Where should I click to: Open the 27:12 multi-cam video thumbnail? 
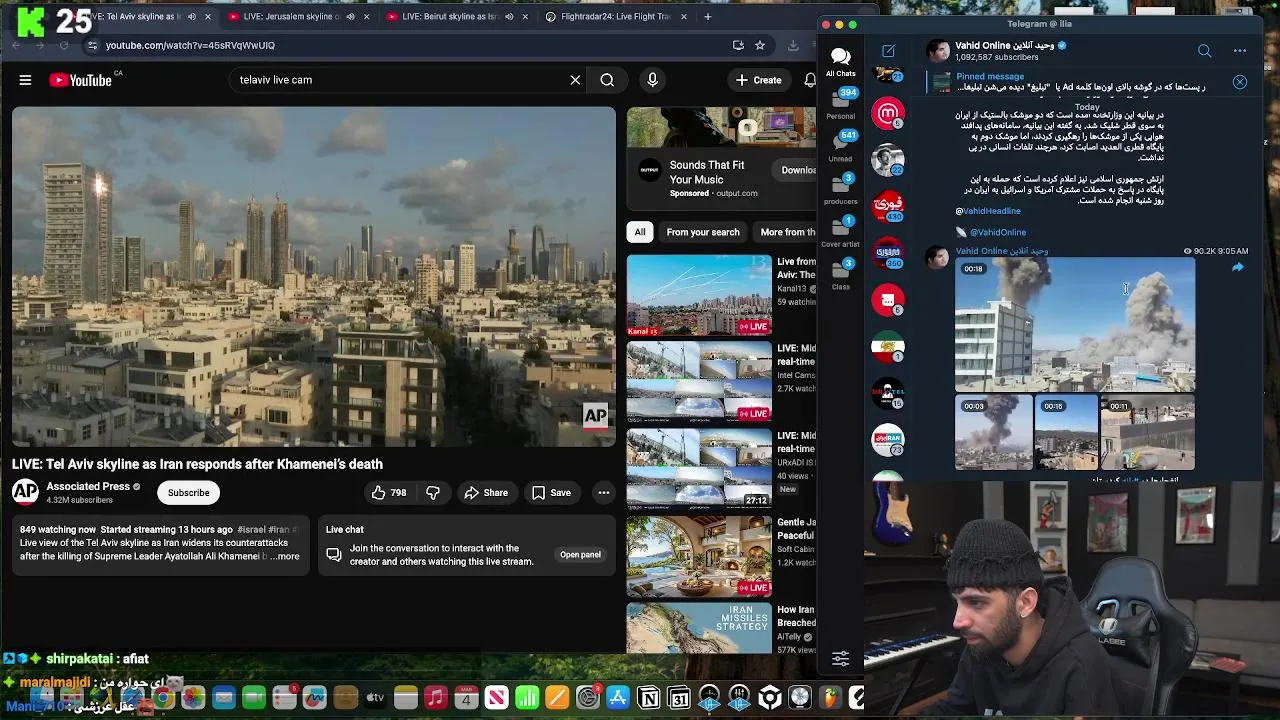pyautogui.click(x=699, y=469)
